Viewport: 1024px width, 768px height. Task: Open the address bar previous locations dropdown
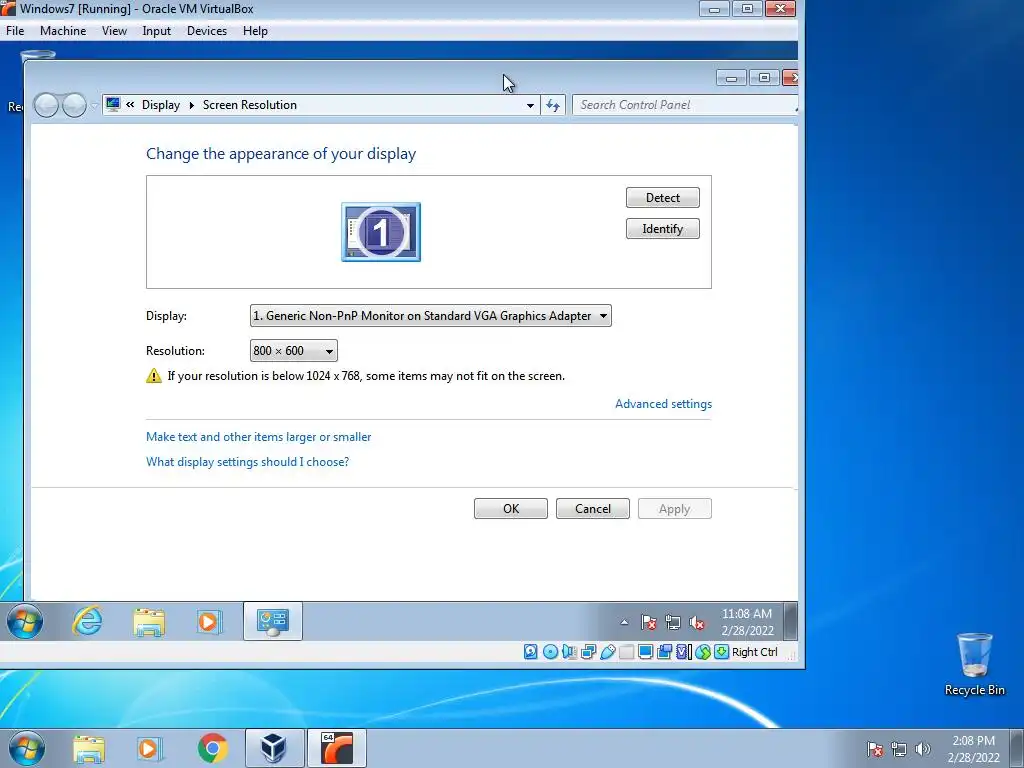[530, 105]
